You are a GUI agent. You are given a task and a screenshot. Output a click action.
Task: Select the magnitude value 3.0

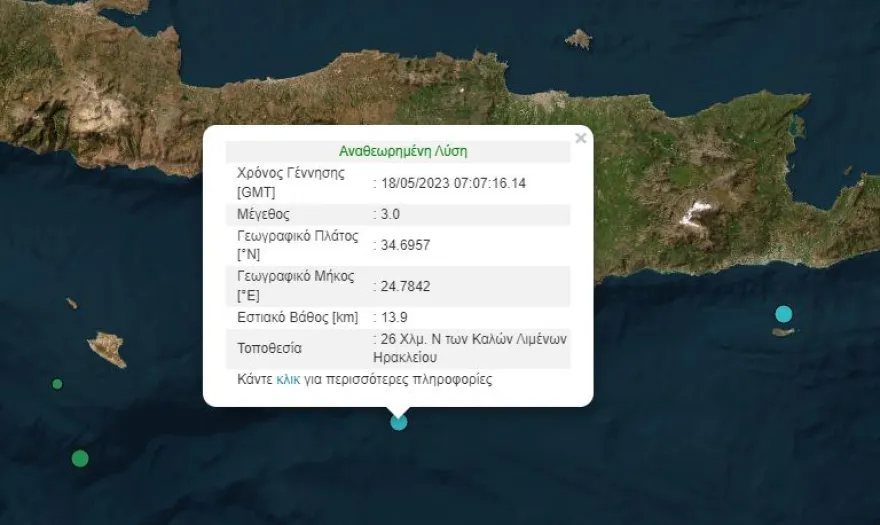click(x=390, y=214)
